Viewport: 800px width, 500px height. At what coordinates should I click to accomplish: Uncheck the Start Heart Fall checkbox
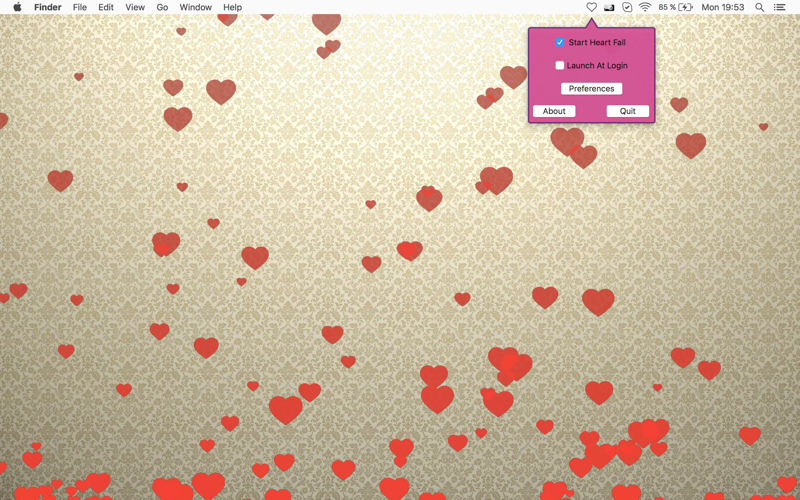(560, 42)
